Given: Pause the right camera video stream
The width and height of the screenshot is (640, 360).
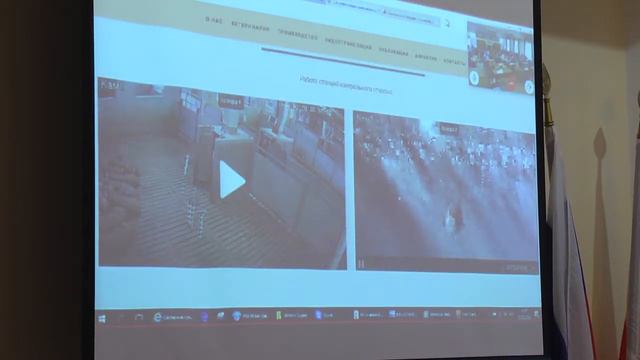Looking at the screenshot, I should coord(361,264).
